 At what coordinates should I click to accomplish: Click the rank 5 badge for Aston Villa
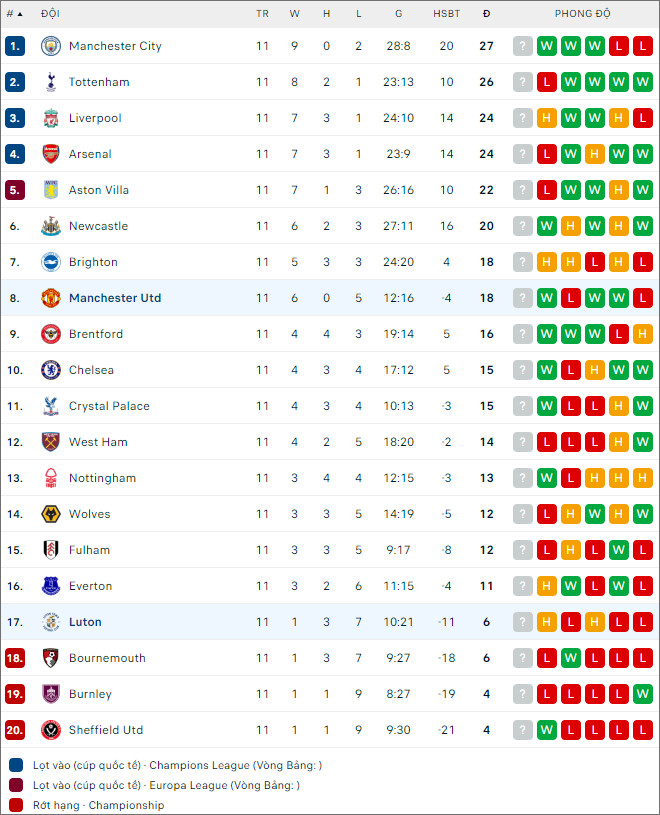15,190
